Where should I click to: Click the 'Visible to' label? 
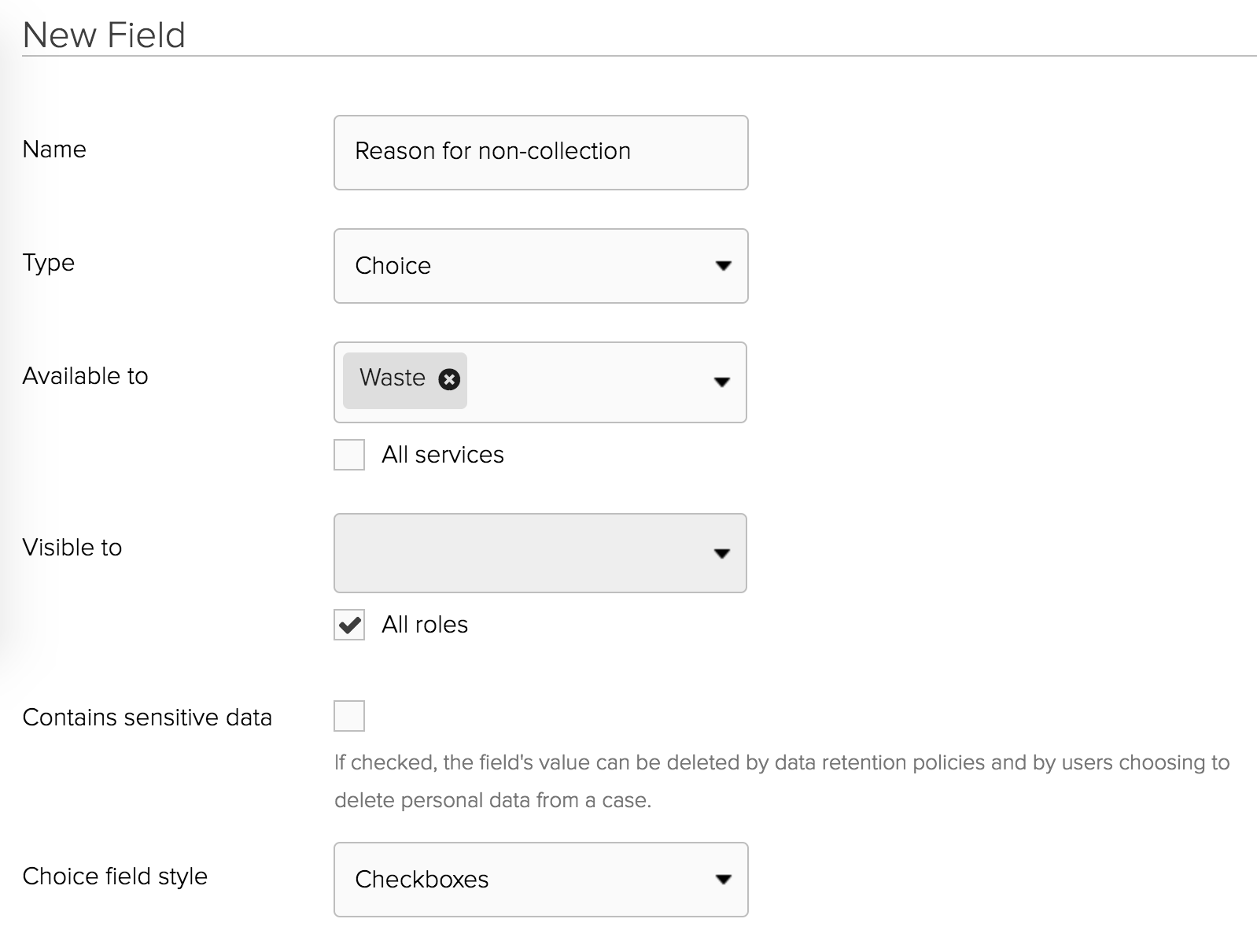point(72,548)
